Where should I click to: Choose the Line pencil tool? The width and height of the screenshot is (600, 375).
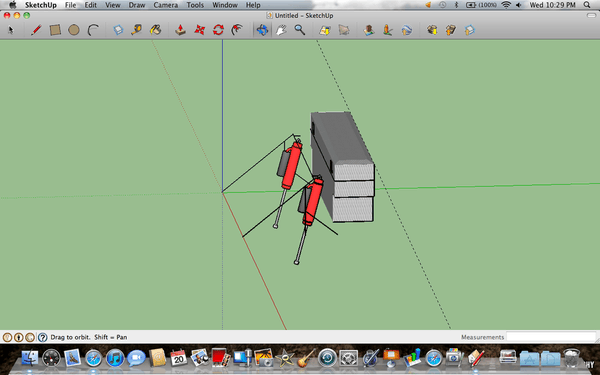pyautogui.click(x=36, y=30)
